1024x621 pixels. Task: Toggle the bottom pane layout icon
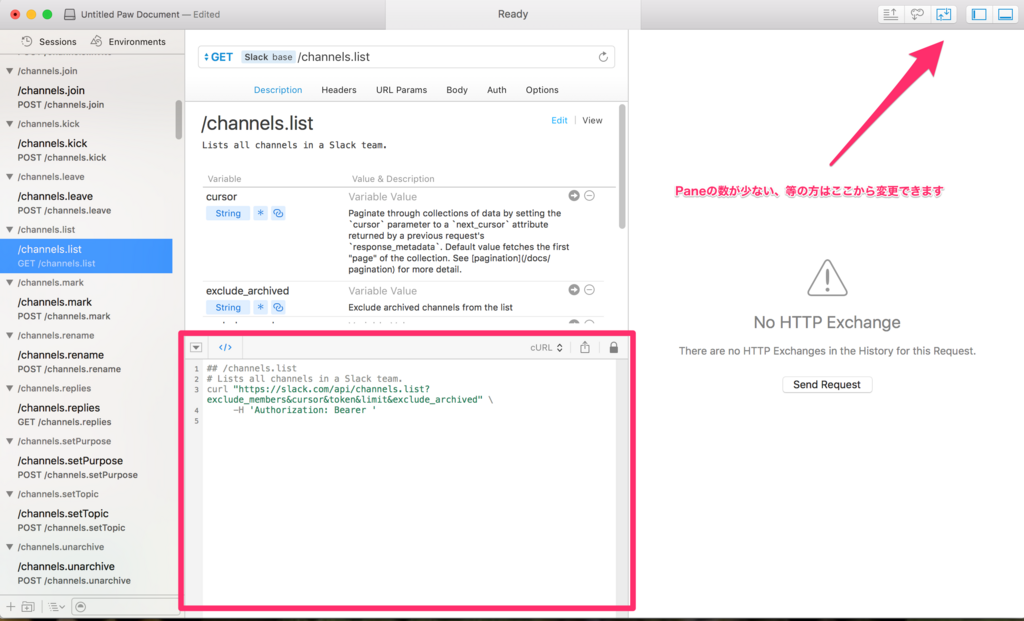[1006, 14]
